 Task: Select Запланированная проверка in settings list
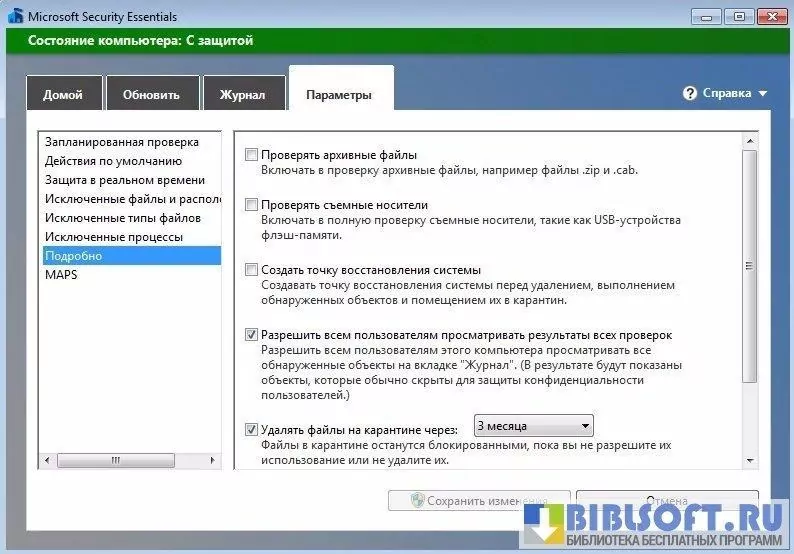tap(121, 142)
